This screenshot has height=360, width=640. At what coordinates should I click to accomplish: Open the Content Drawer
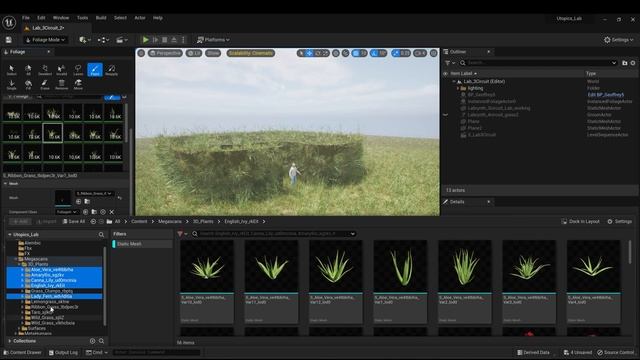click(22, 352)
